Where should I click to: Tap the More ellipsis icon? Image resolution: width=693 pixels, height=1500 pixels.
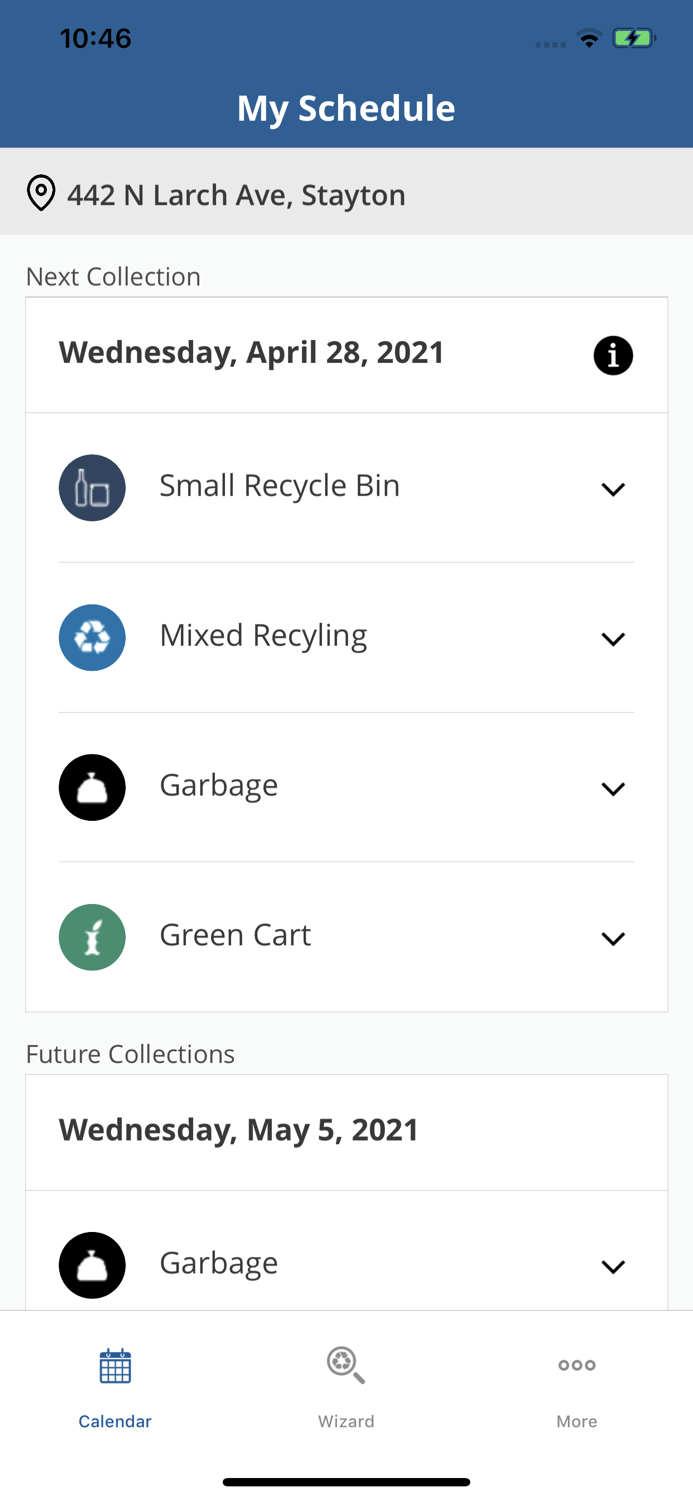click(x=577, y=1363)
